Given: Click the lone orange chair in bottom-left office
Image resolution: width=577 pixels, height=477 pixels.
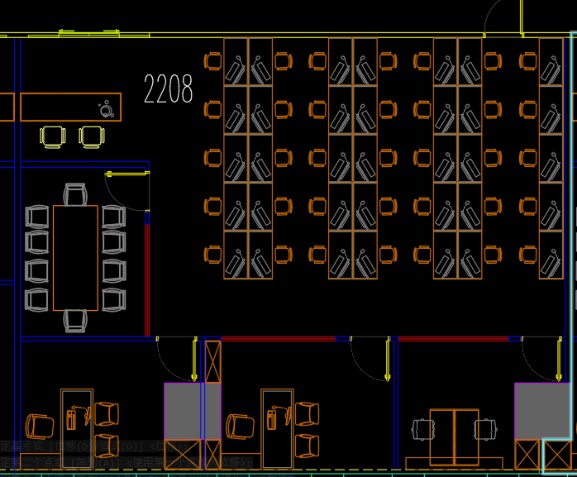Looking at the screenshot, I should [40, 427].
